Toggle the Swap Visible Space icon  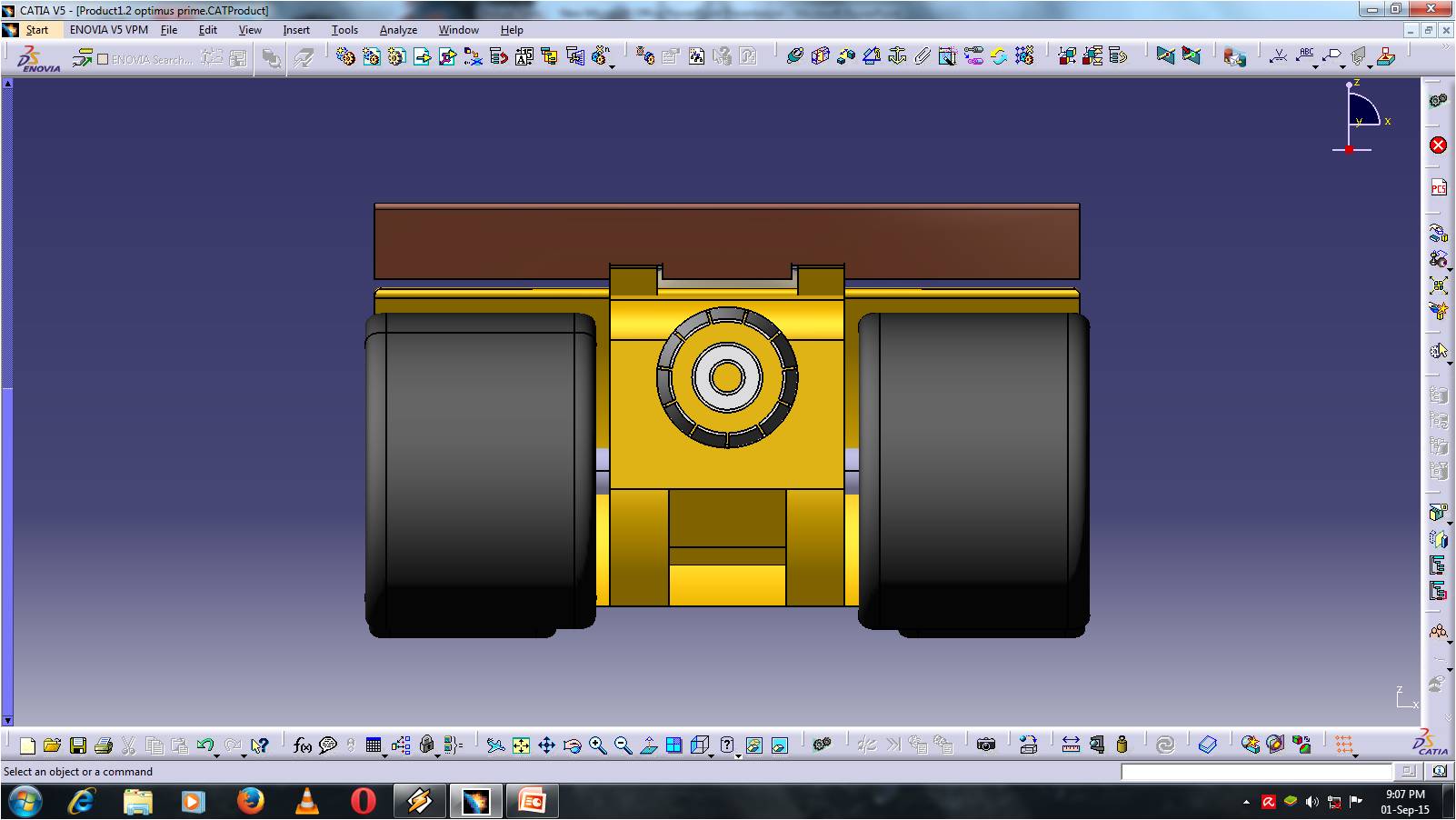[x=779, y=745]
